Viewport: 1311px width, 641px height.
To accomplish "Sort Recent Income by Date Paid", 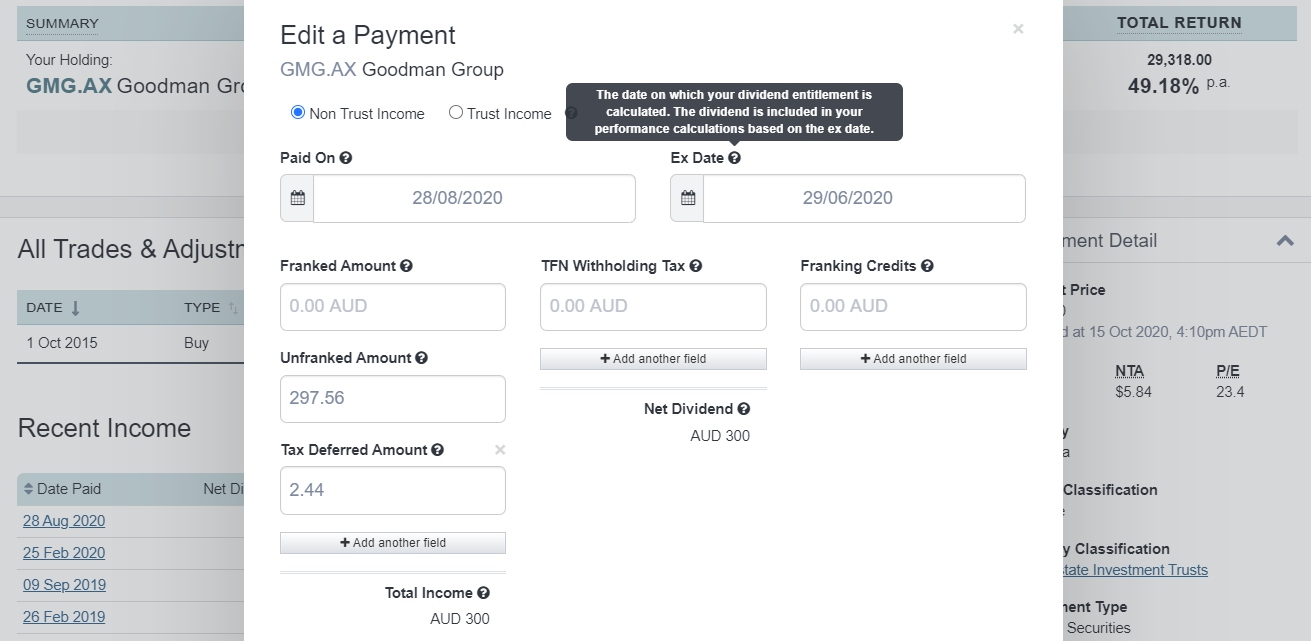I will pyautogui.click(x=62, y=489).
